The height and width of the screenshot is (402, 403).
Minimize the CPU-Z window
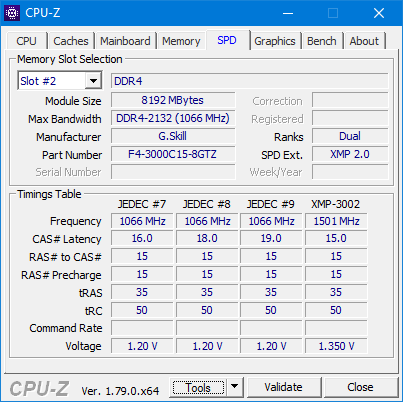288,13
